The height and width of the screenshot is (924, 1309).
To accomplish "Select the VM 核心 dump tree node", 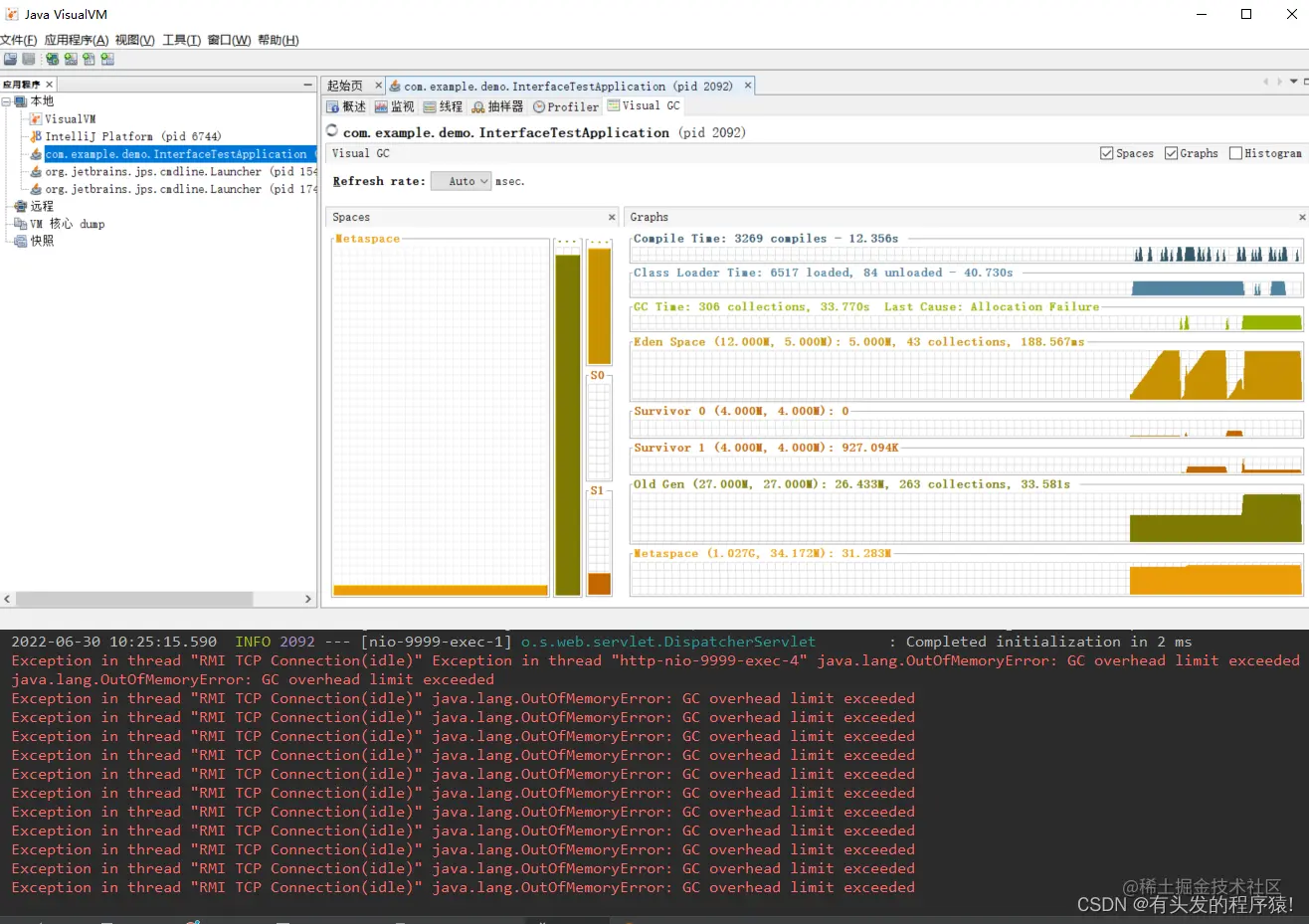I will tap(67, 224).
